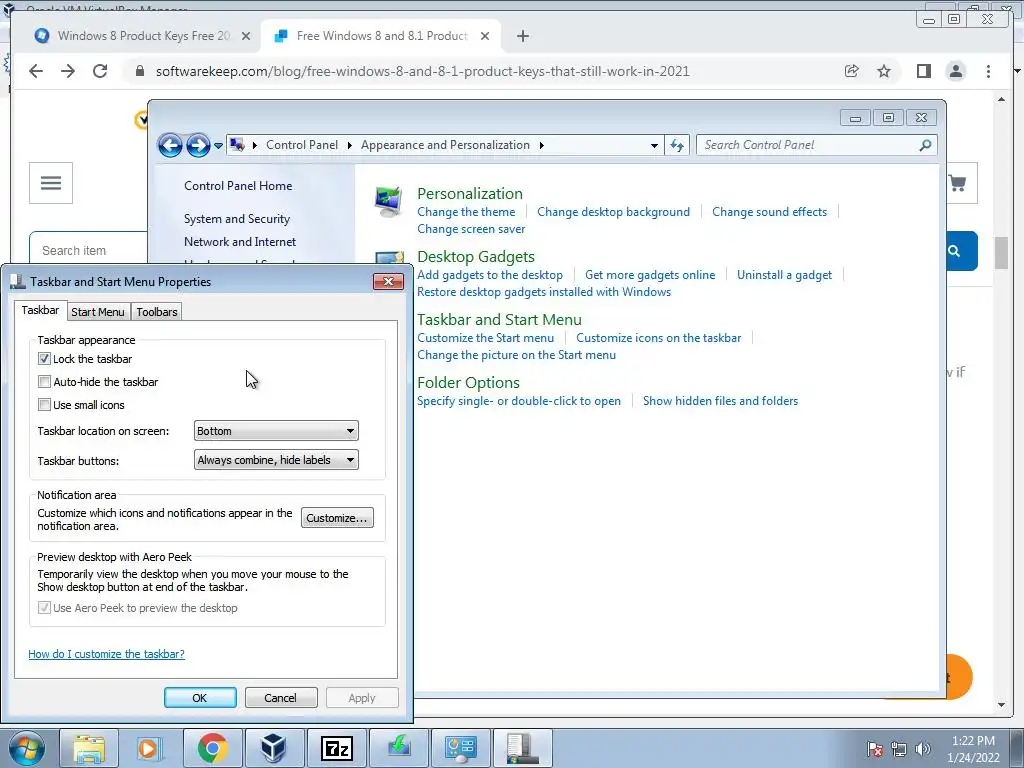Go back in Chrome browser
Screen dimensions: 1024x768
(36, 71)
